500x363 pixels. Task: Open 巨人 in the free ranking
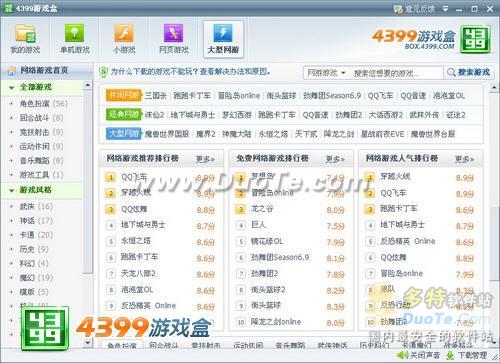click(x=258, y=225)
